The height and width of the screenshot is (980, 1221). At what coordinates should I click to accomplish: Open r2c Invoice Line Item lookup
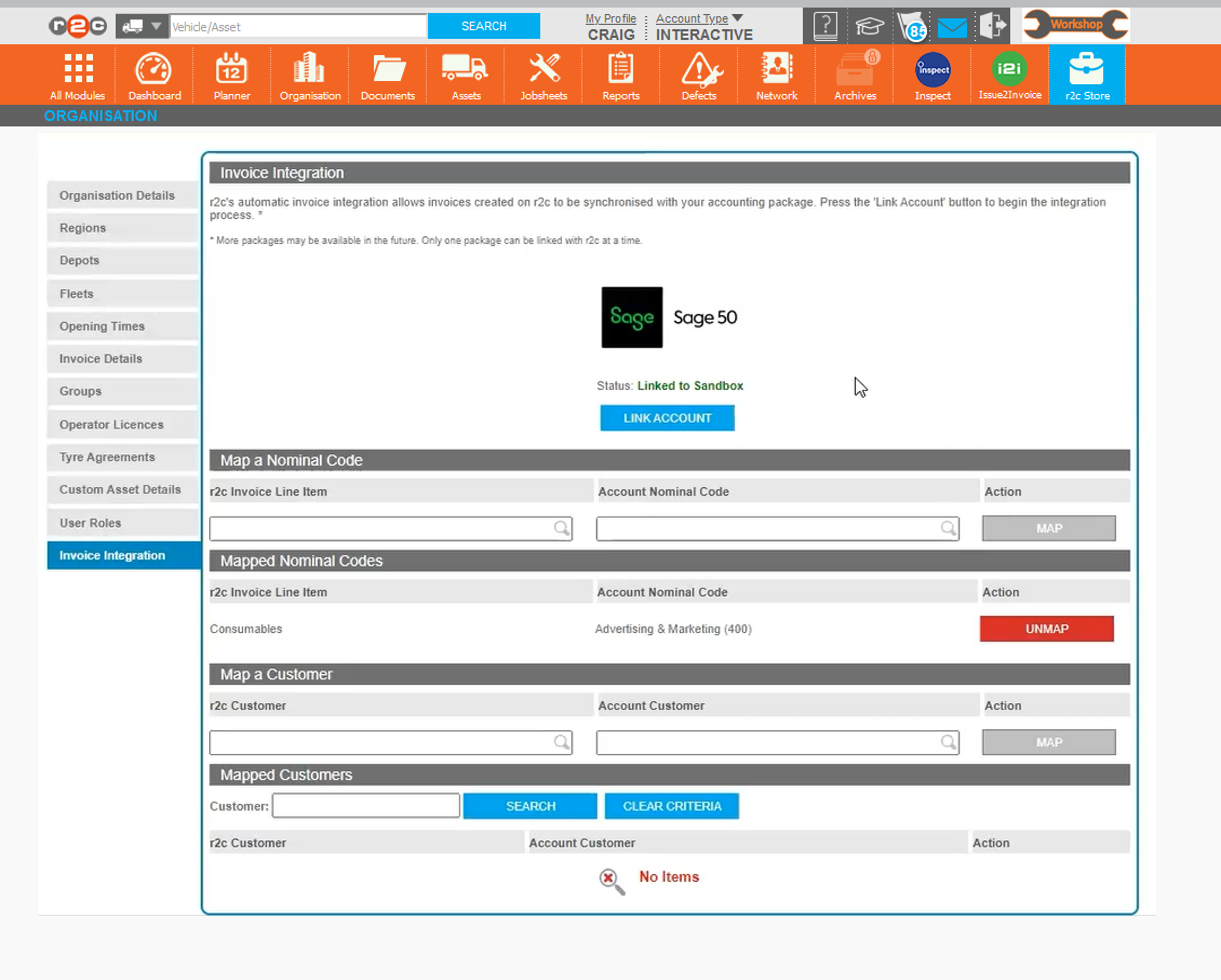coord(561,529)
